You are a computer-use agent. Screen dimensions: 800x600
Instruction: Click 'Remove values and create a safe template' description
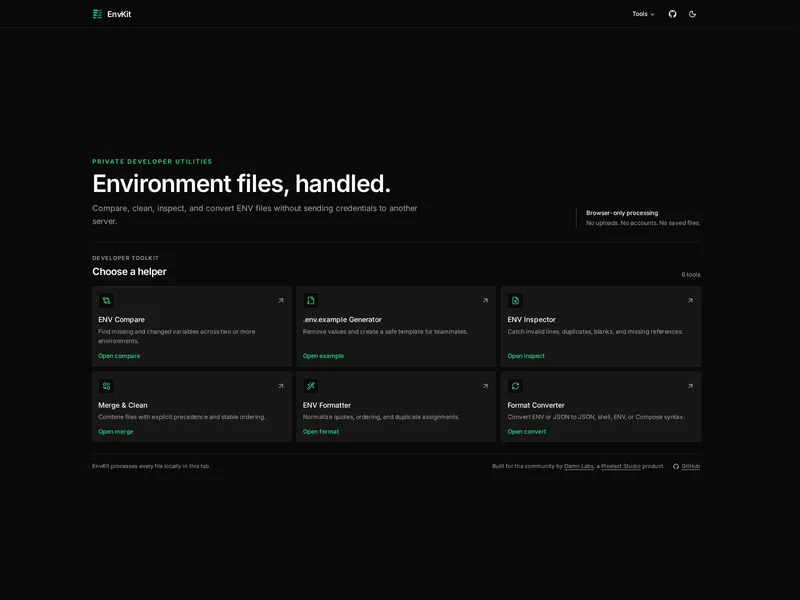tap(385, 332)
